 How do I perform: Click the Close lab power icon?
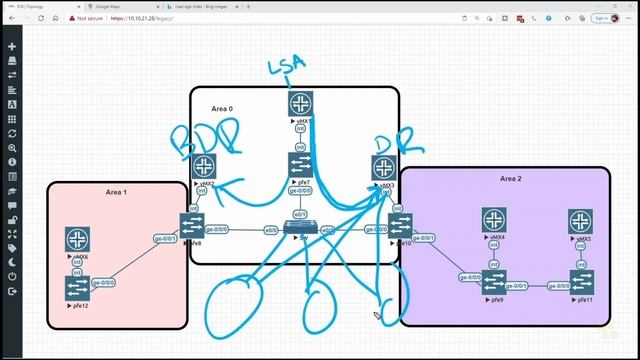click(x=12, y=277)
